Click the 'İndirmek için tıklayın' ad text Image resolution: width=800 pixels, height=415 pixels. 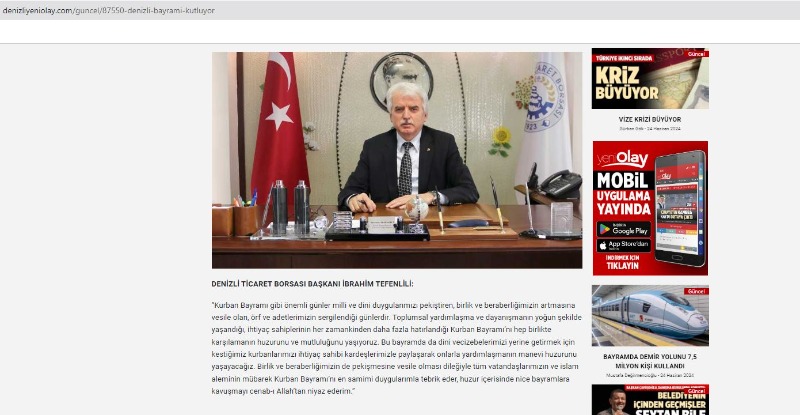(623, 264)
